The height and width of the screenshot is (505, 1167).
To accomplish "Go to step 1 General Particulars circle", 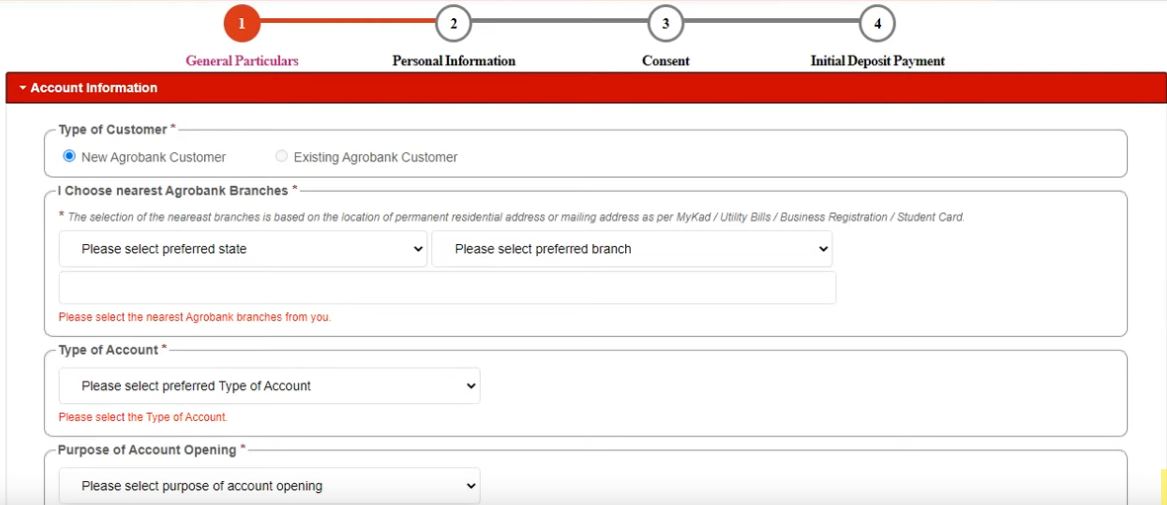I will click(241, 24).
